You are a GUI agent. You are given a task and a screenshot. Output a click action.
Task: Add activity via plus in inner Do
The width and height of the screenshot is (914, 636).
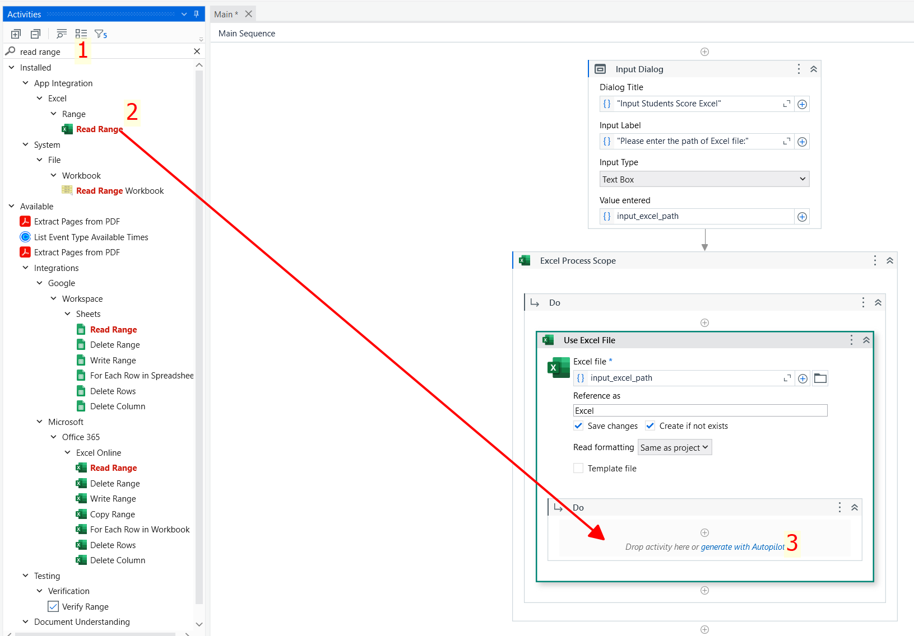(x=705, y=532)
